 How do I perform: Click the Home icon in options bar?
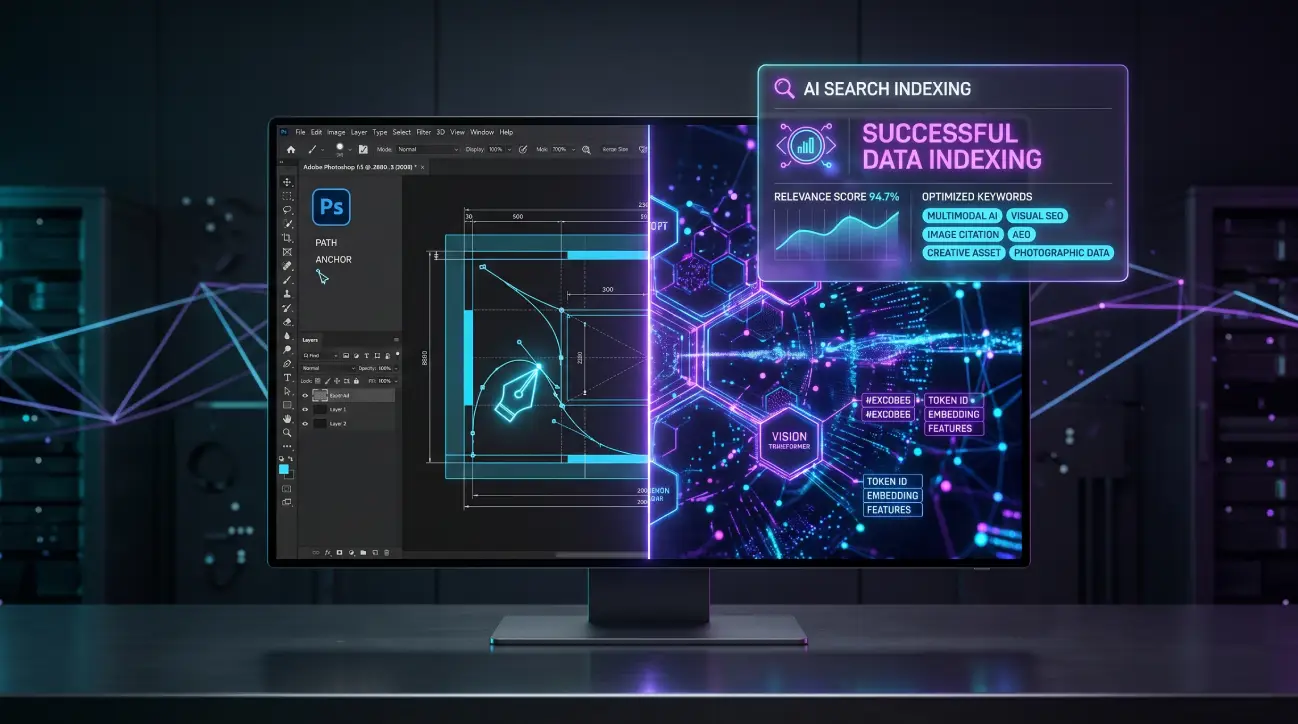291,149
